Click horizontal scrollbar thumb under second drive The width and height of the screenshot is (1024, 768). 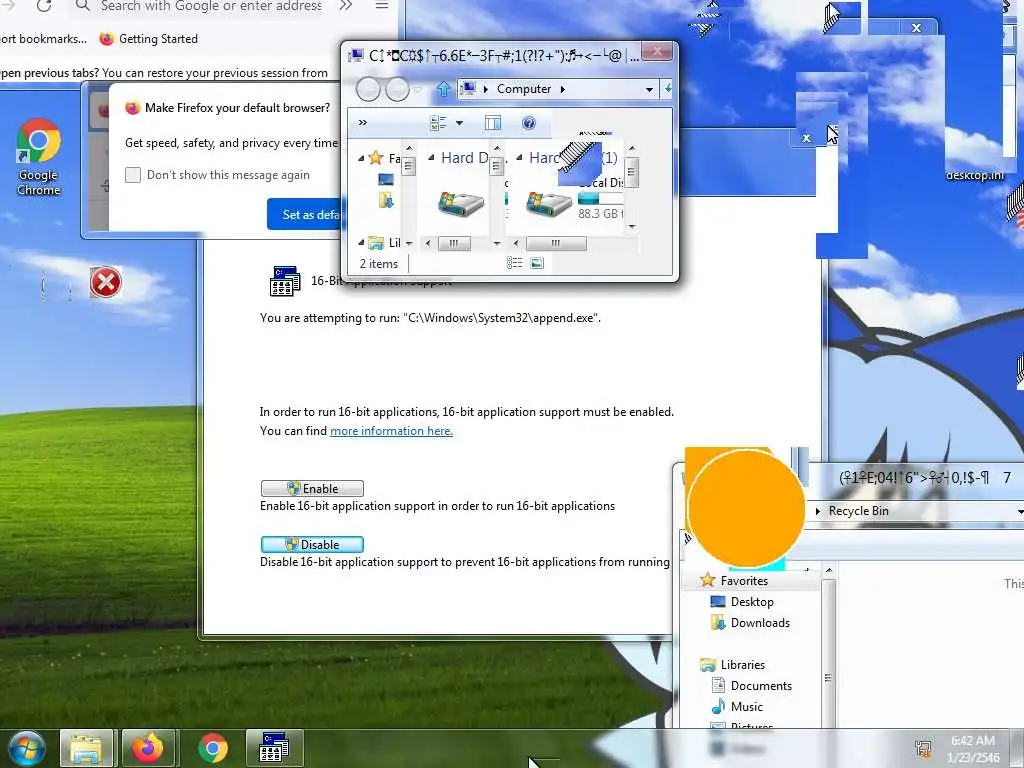coord(556,244)
